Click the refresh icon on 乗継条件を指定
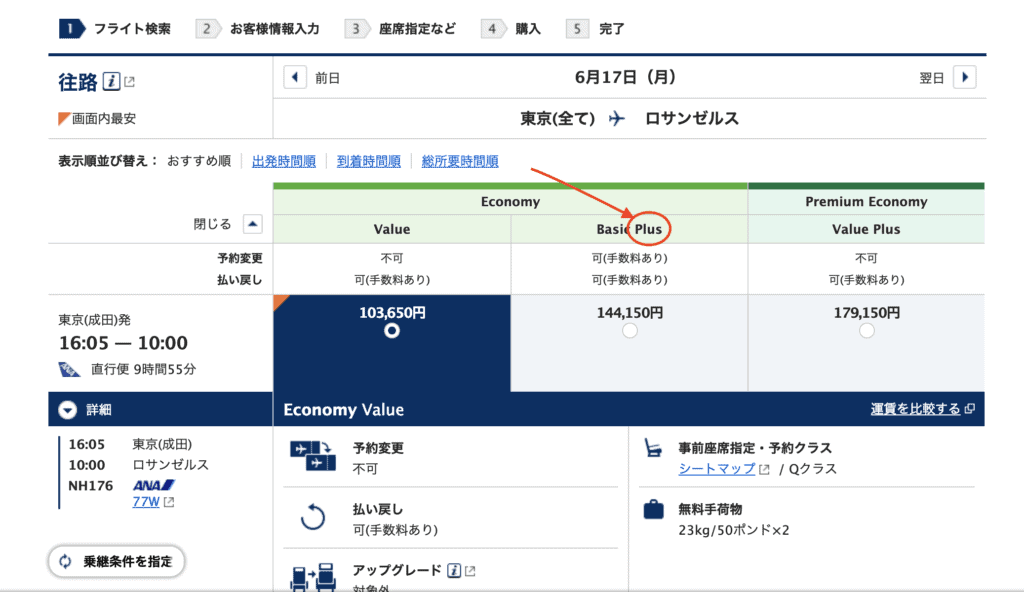Screen dimensions: 1024x592 66,561
